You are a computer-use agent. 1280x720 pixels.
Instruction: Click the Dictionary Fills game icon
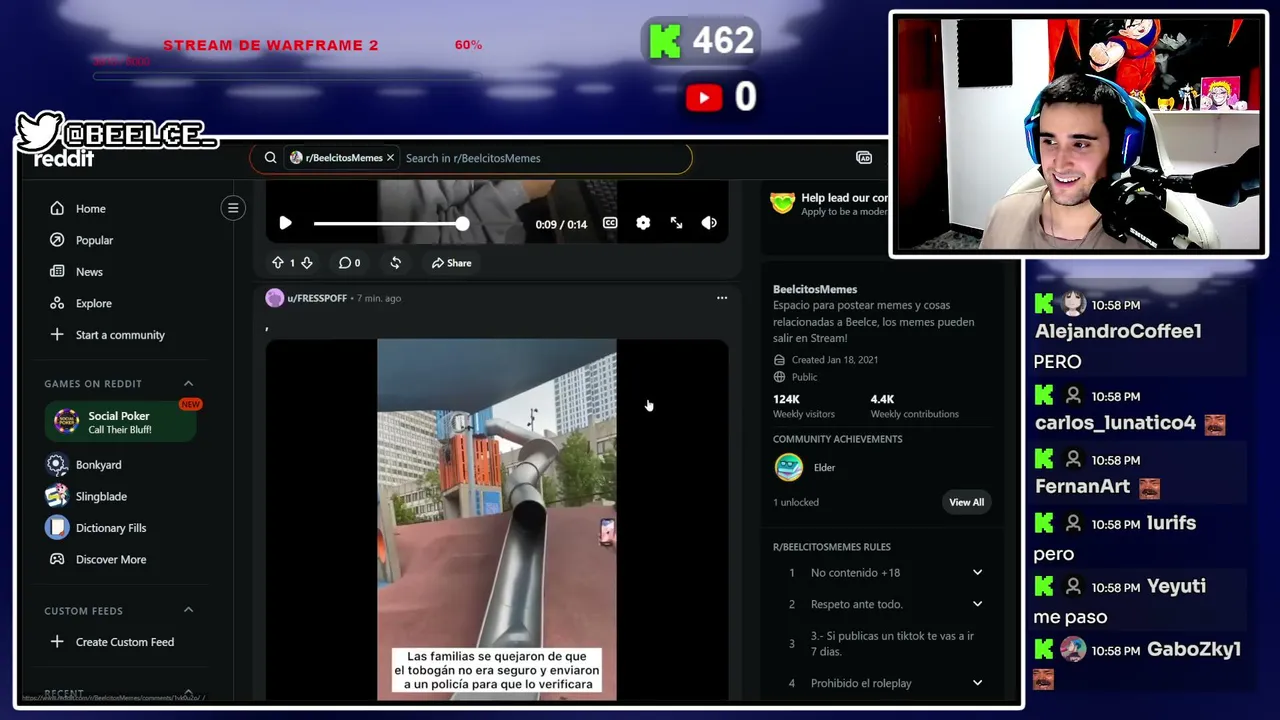(x=57, y=528)
